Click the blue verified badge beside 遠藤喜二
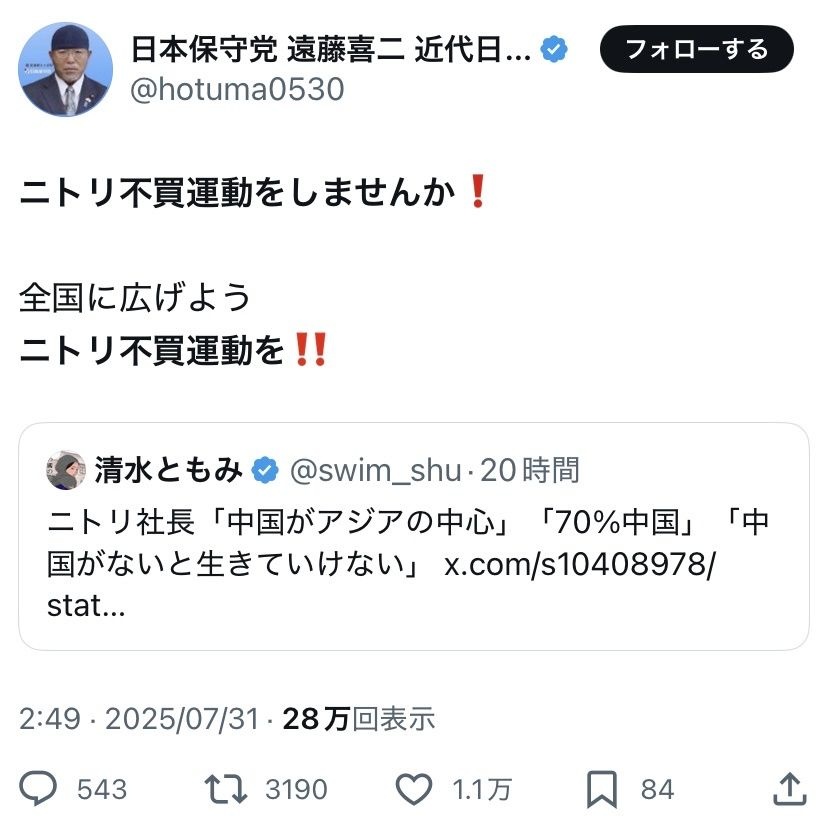Image resolution: width=828 pixels, height=834 pixels. pos(554,49)
